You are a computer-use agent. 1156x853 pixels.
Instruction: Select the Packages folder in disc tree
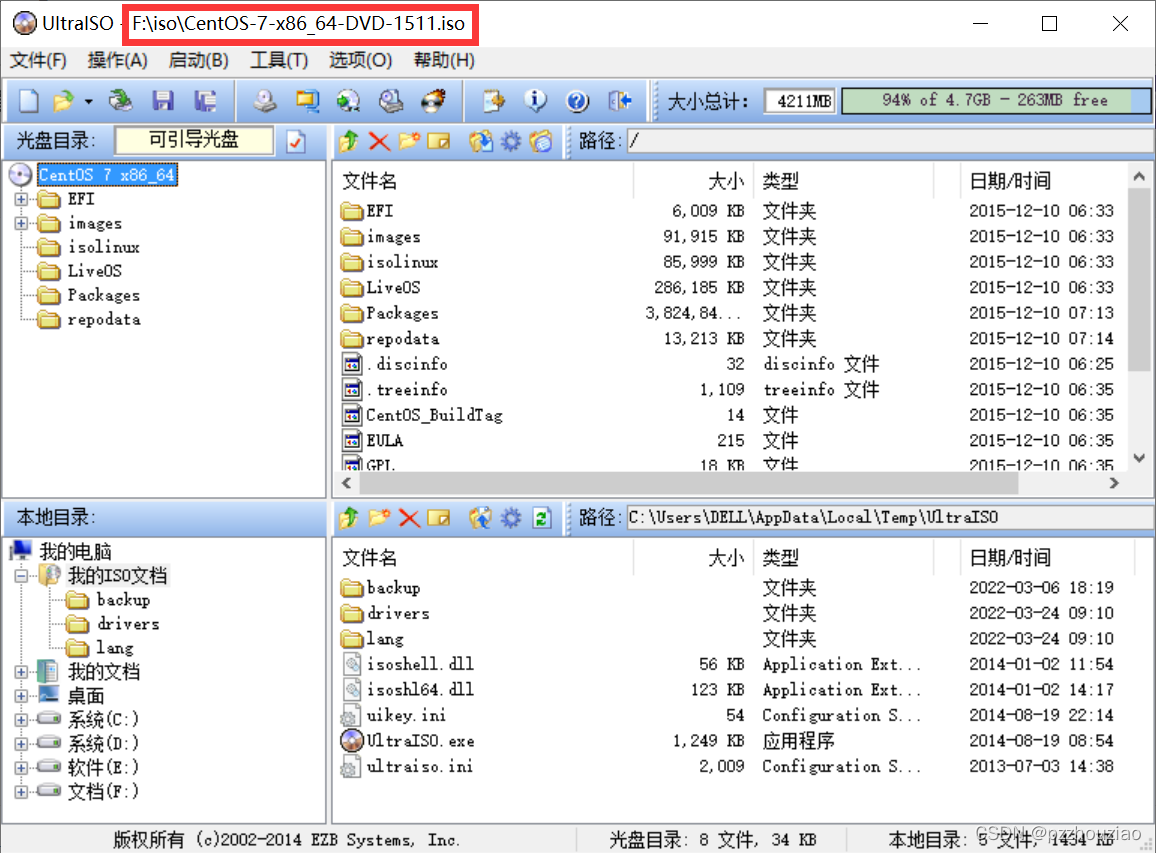[104, 296]
